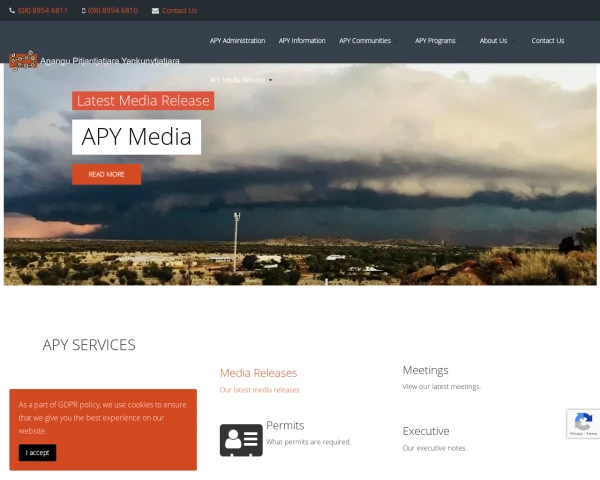Open Contact Us link in top bar

(179, 11)
